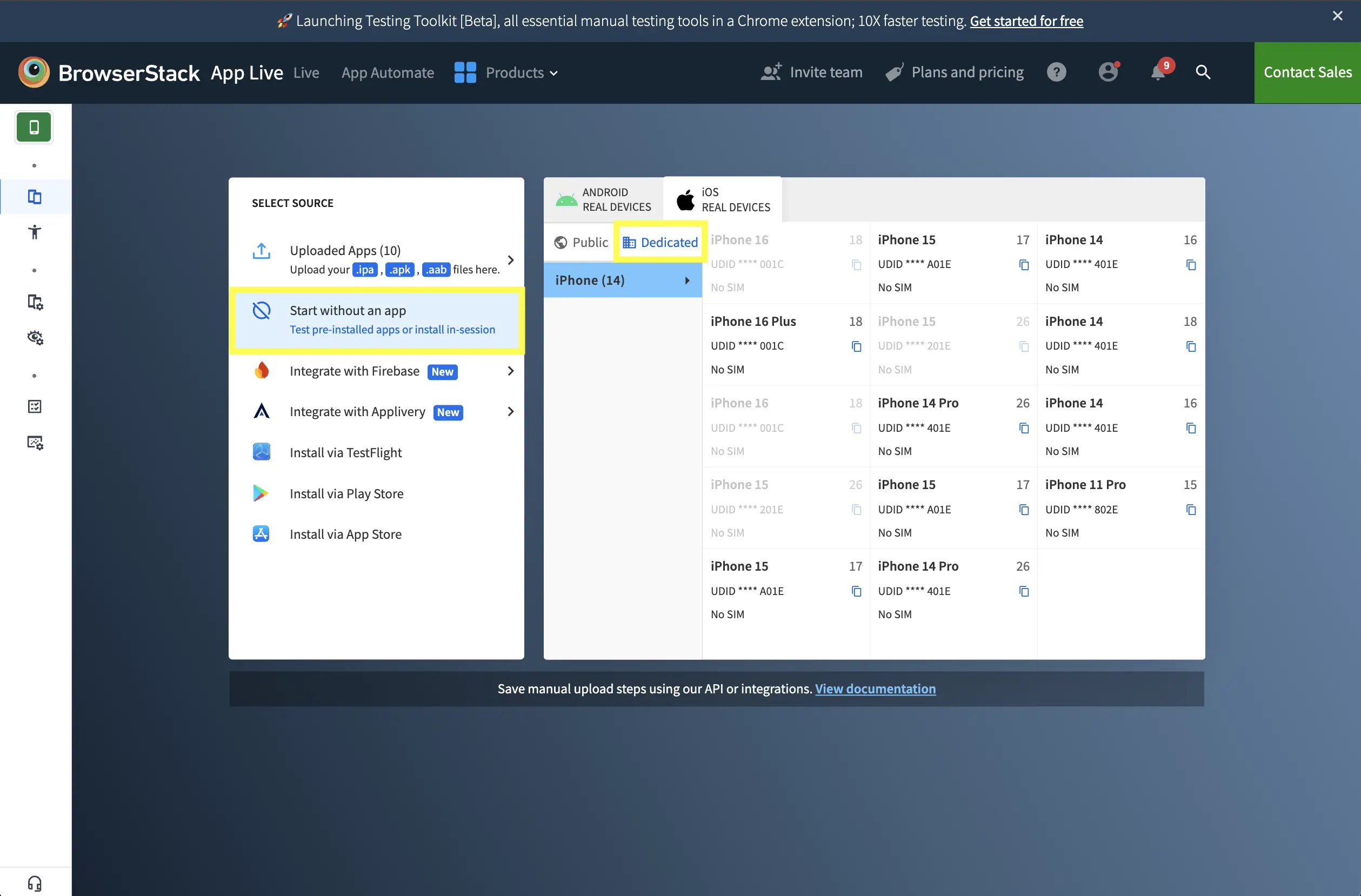Open the eye-with-gear visual settings sidebar icon
This screenshot has width=1361, height=896.
(36, 337)
